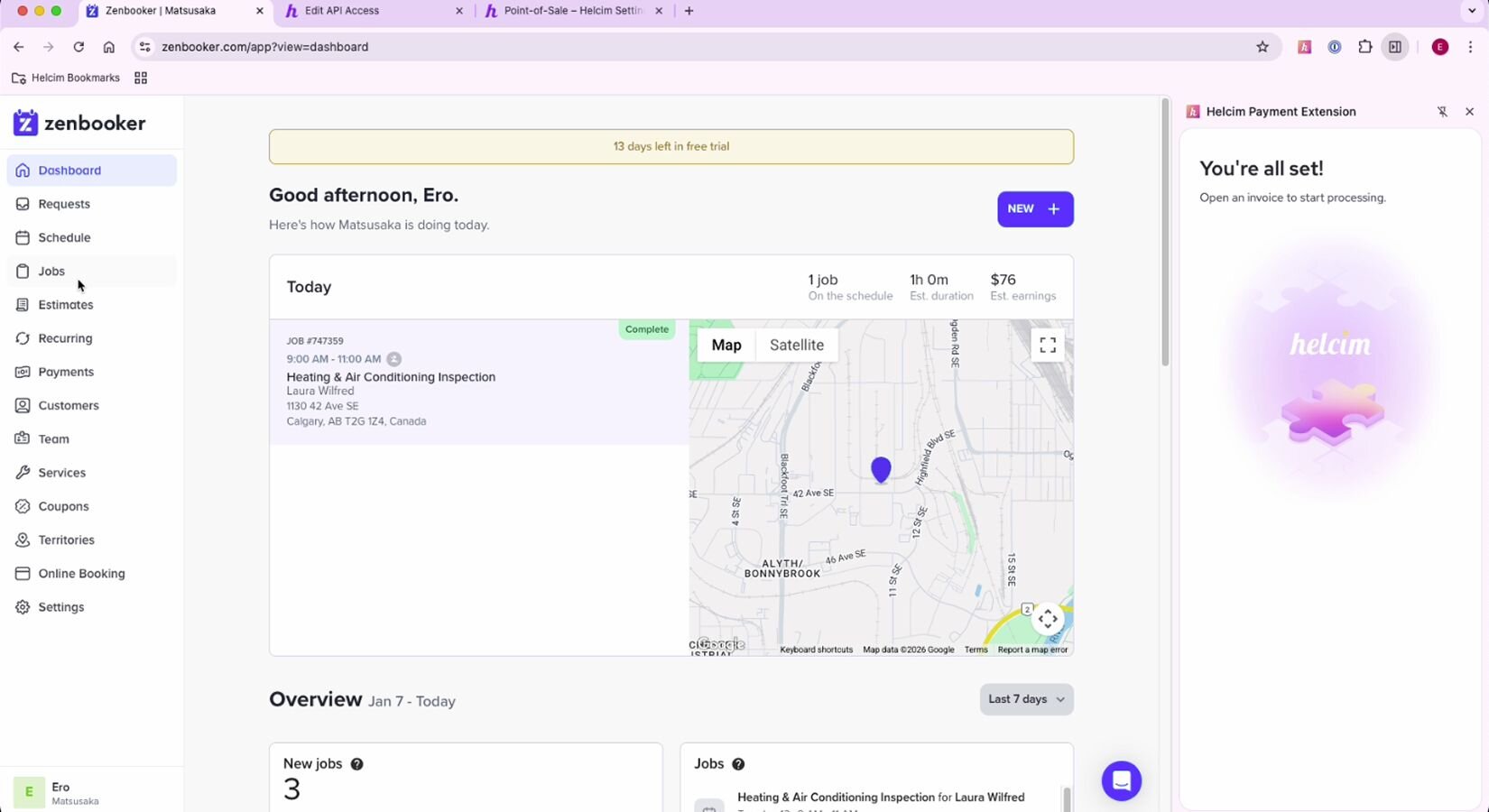The height and width of the screenshot is (812, 1489).
Task: Click the help icon beside New jobs
Action: pos(356,764)
